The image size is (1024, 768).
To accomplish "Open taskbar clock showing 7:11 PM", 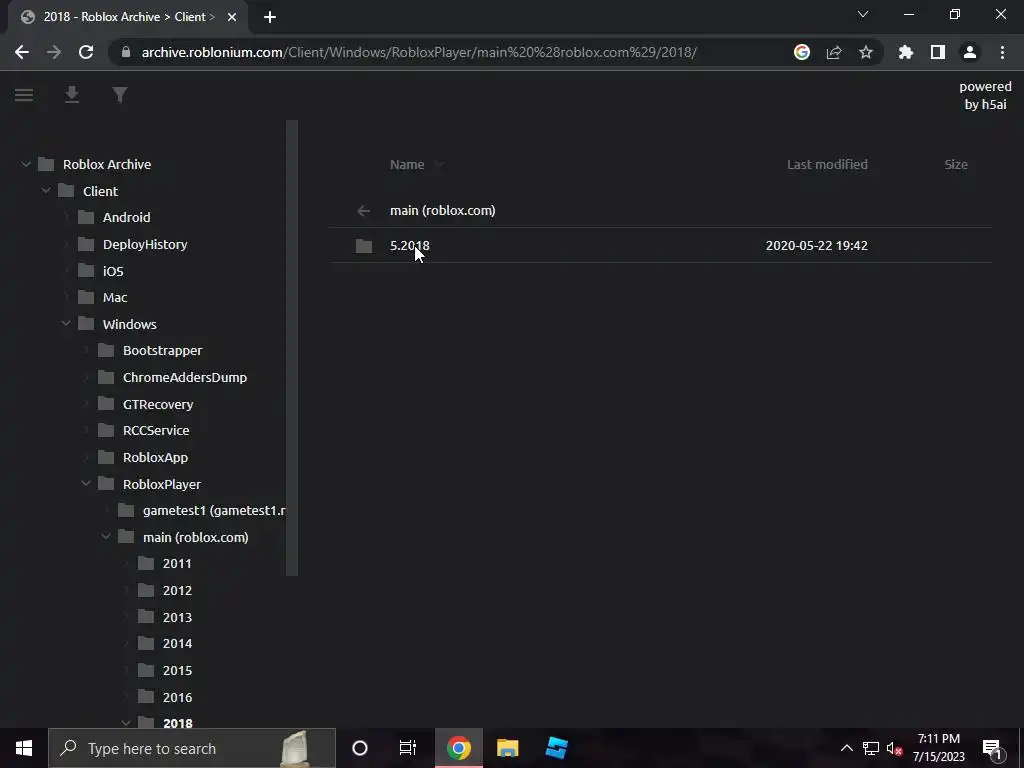I will 938,748.
